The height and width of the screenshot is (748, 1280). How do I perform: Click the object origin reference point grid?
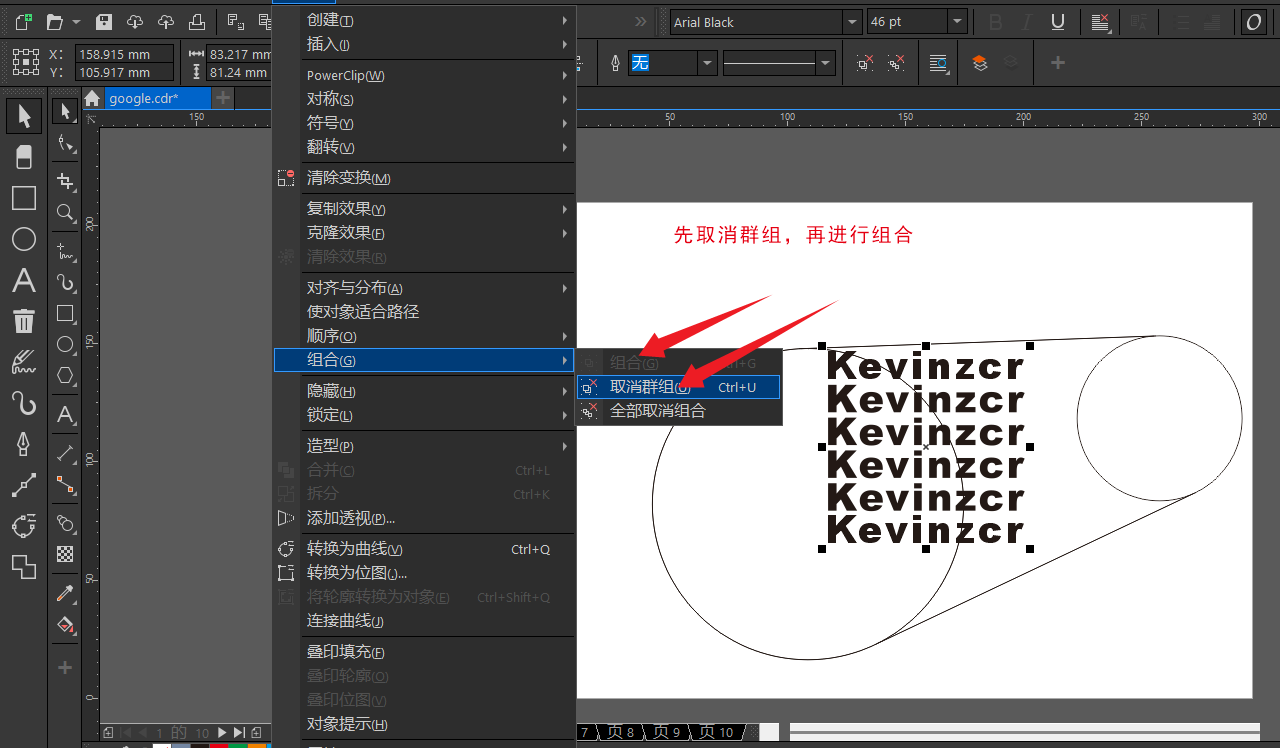coord(26,63)
